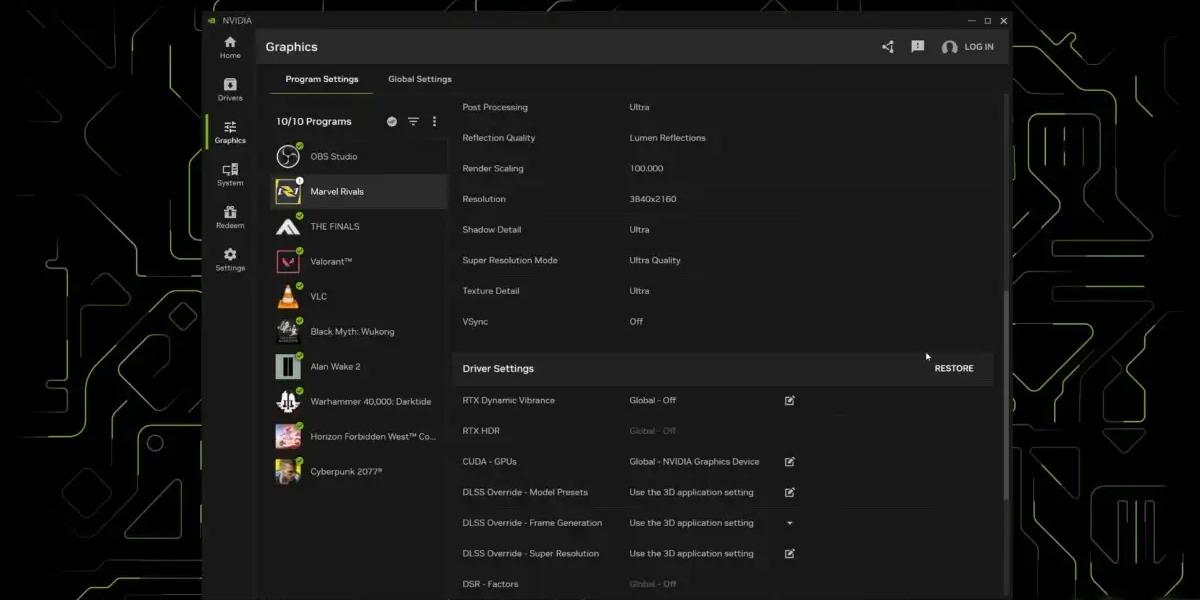Select Valorant in program list
Screen dimensions: 1200x600
coord(359,262)
